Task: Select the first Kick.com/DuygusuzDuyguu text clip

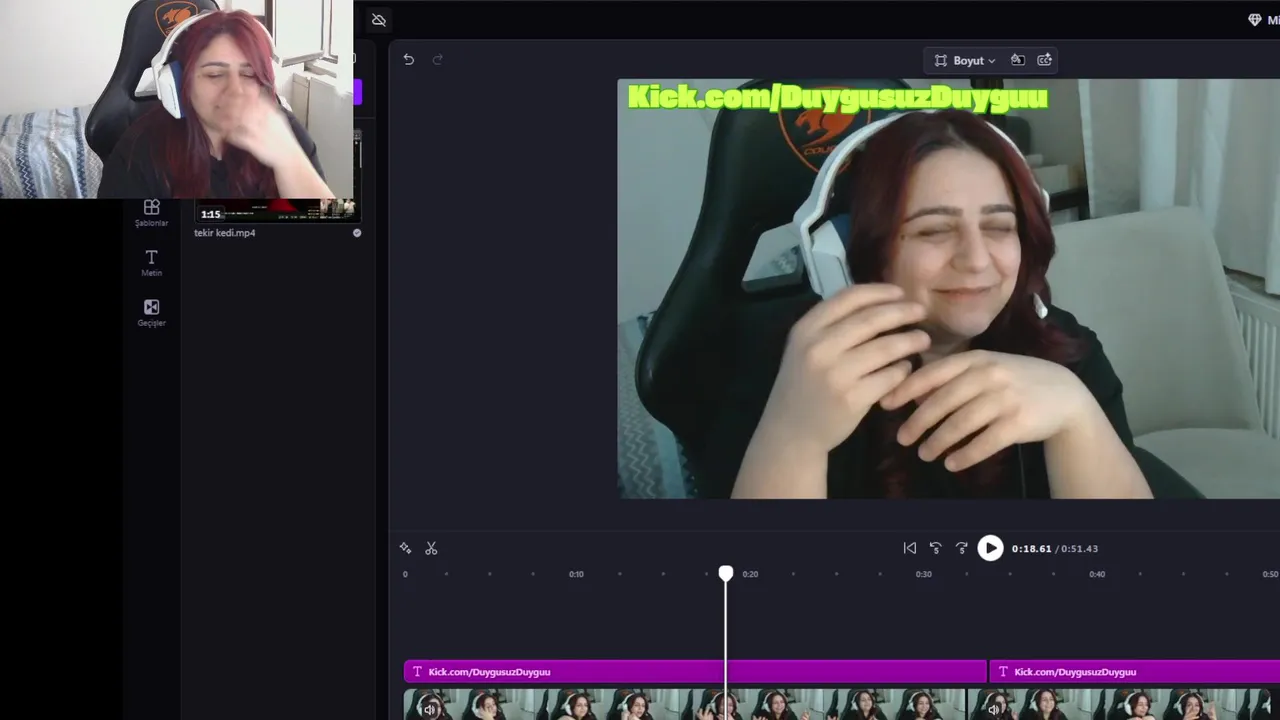Action: click(695, 672)
